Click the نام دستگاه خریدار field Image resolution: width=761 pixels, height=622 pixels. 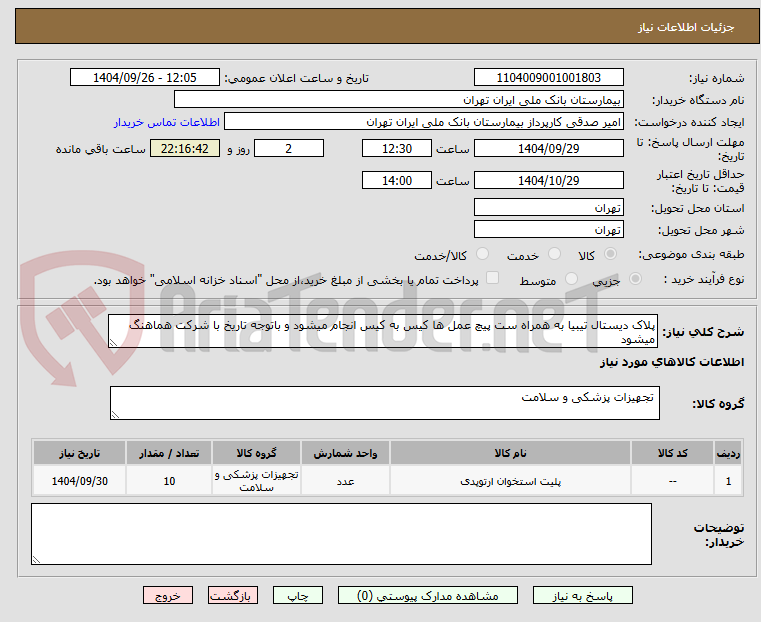[398, 100]
